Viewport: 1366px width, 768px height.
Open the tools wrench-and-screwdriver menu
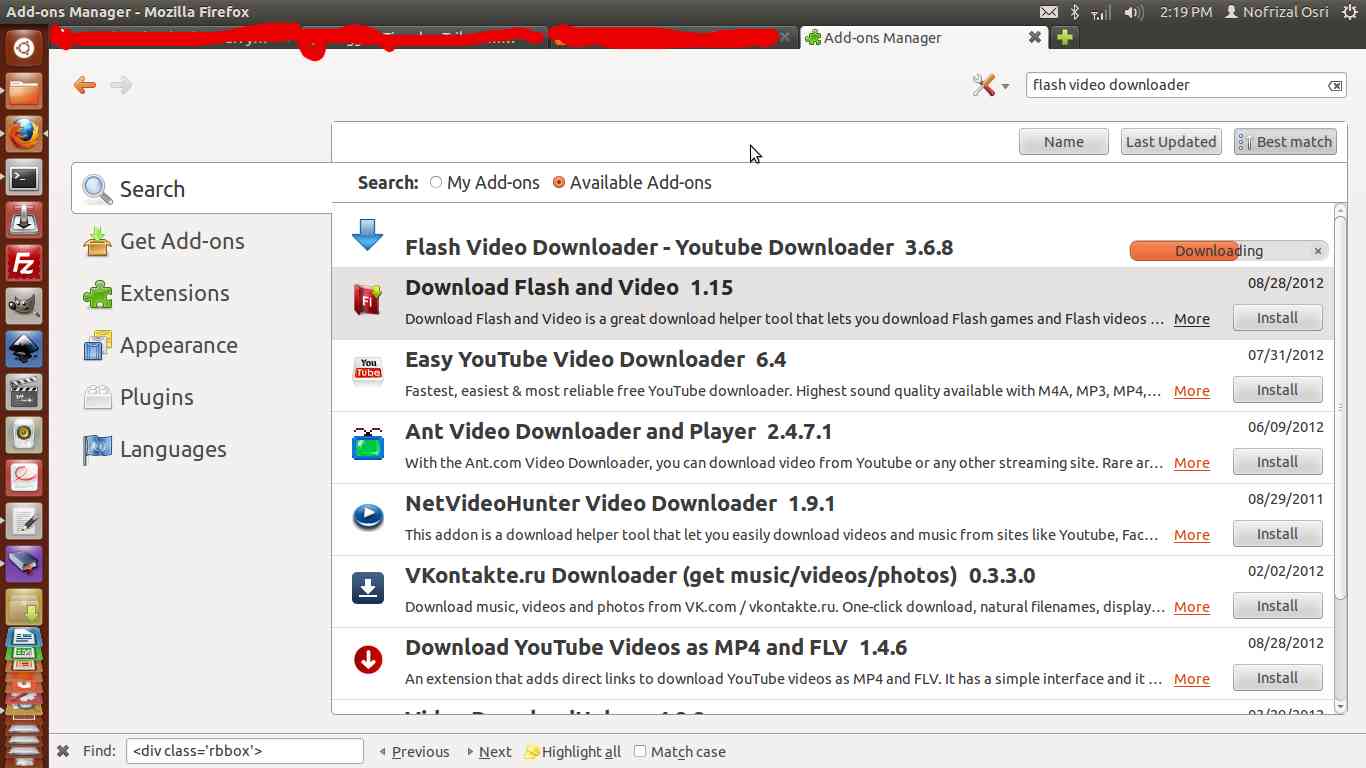tap(990, 85)
